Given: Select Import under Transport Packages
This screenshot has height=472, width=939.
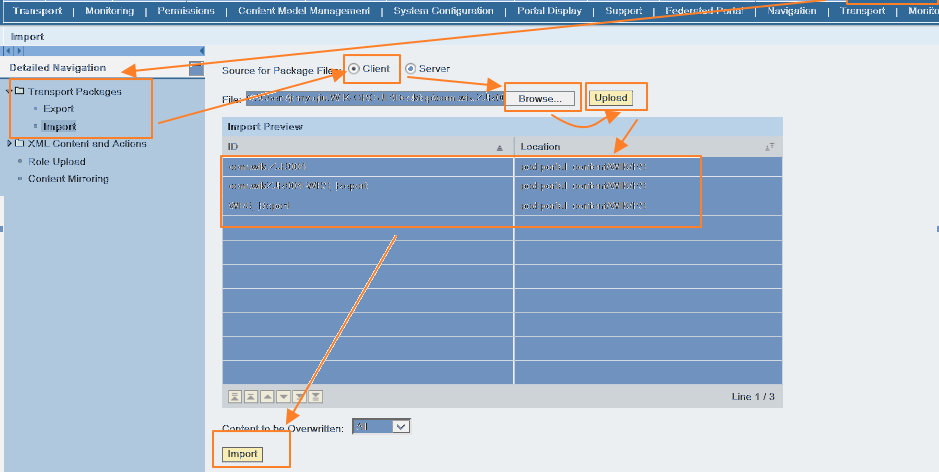Looking at the screenshot, I should tap(59, 126).
